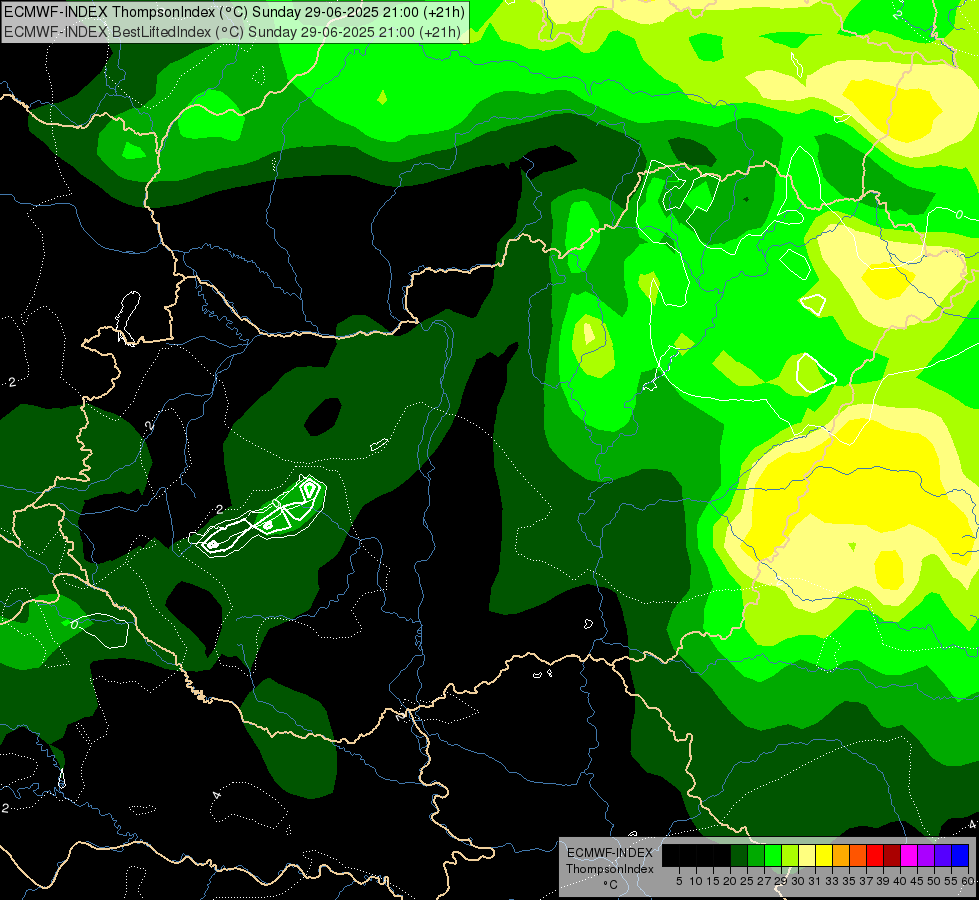The height and width of the screenshot is (900, 979).
Task: Pick the lime 29–30 legend swatch
Action: point(790,855)
